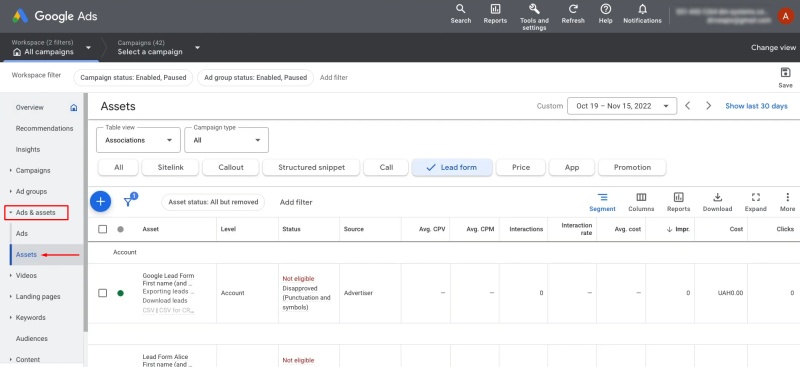The width and height of the screenshot is (800, 367).
Task: Open the table Reports tool
Action: tap(679, 202)
